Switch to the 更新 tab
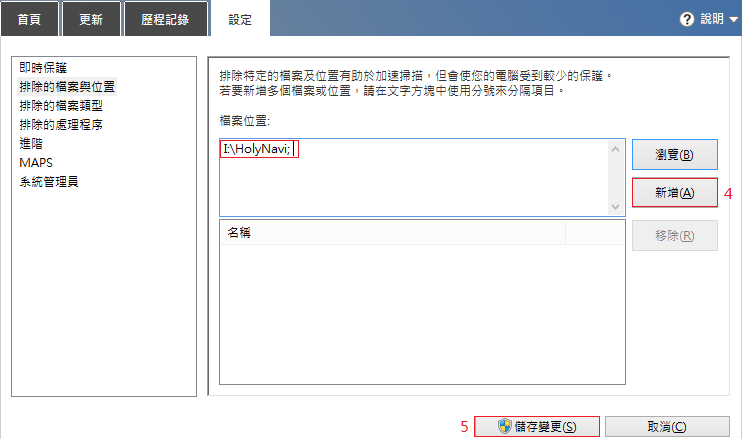742x439 pixels. 93,19
